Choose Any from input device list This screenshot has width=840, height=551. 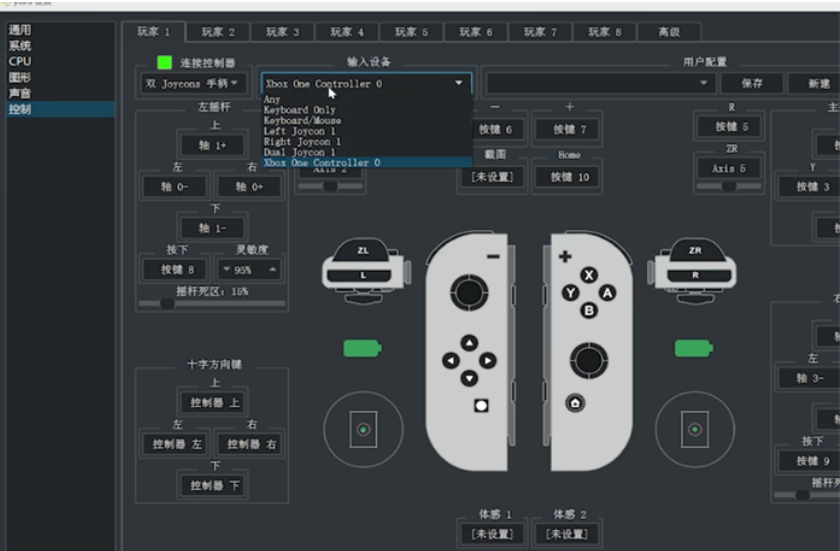point(366,99)
